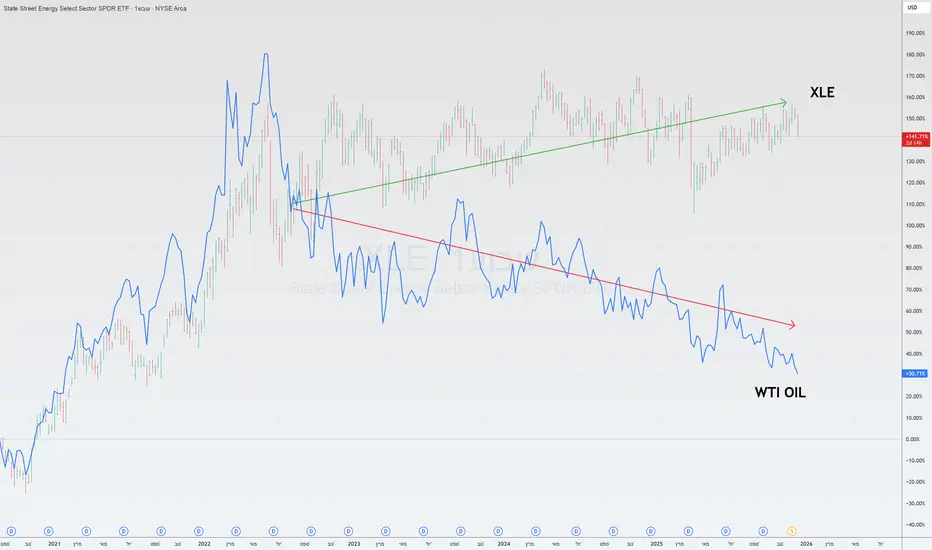
Task: Click the 120.00% scale label
Action: click(915, 183)
